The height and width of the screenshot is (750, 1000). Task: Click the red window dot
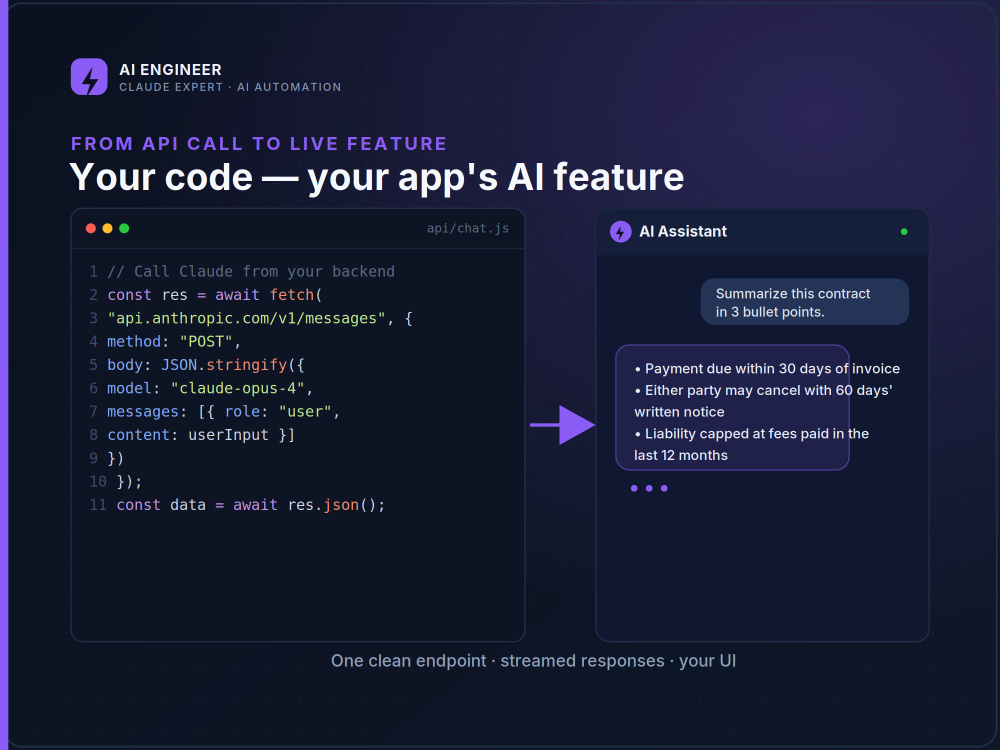coord(91,228)
